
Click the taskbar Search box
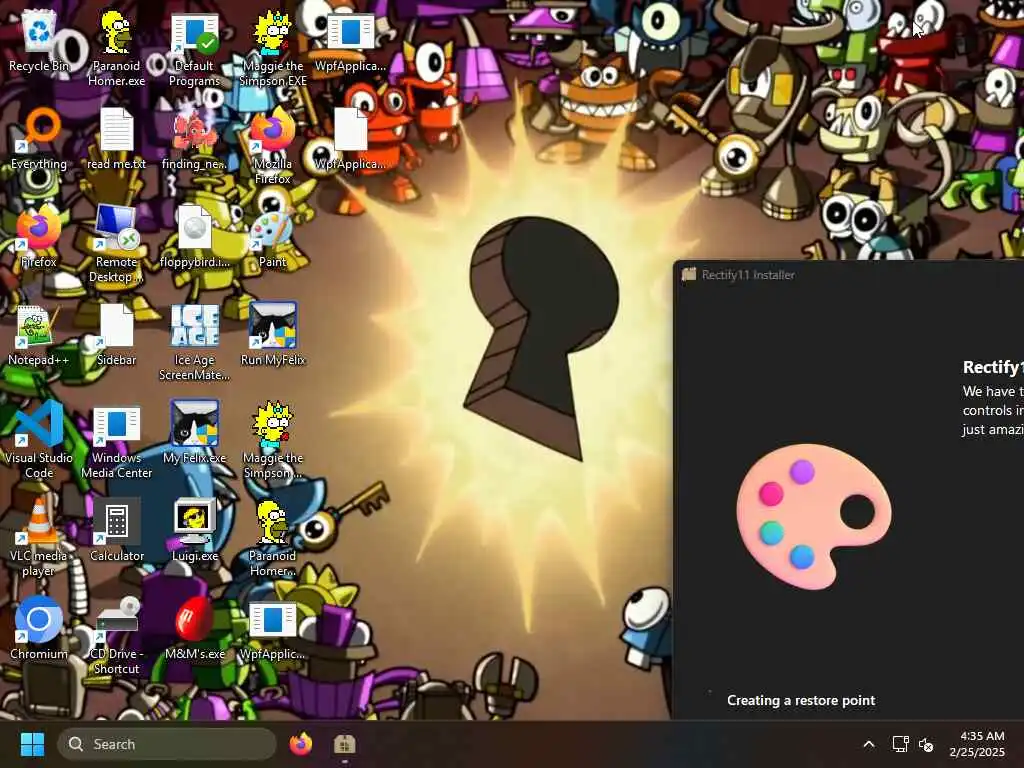pyautogui.click(x=167, y=744)
